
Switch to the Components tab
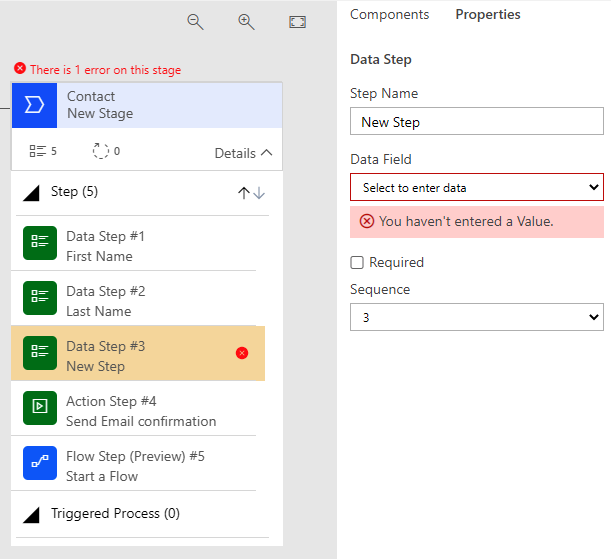coord(389,14)
